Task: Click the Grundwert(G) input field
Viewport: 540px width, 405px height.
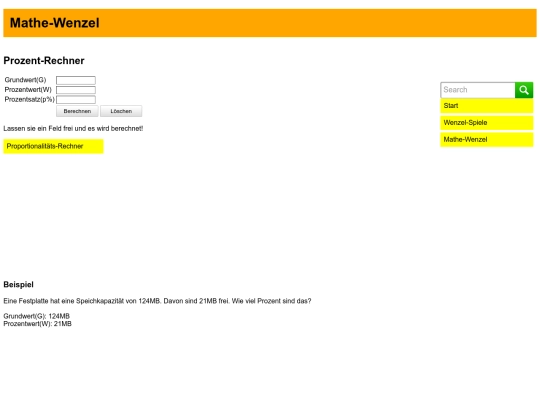Action: pos(76,80)
